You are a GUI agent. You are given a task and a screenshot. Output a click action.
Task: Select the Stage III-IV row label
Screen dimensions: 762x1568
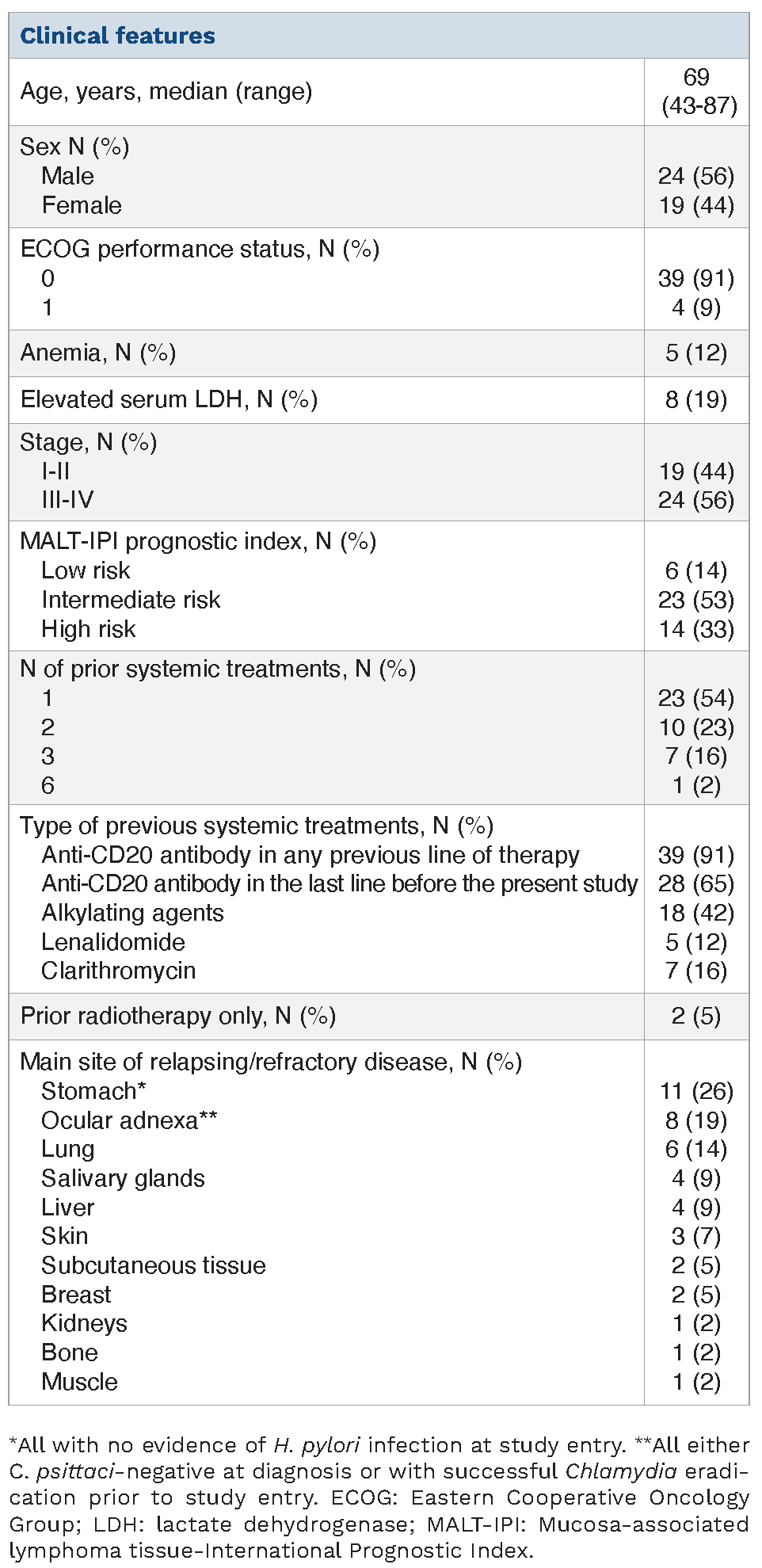67,500
